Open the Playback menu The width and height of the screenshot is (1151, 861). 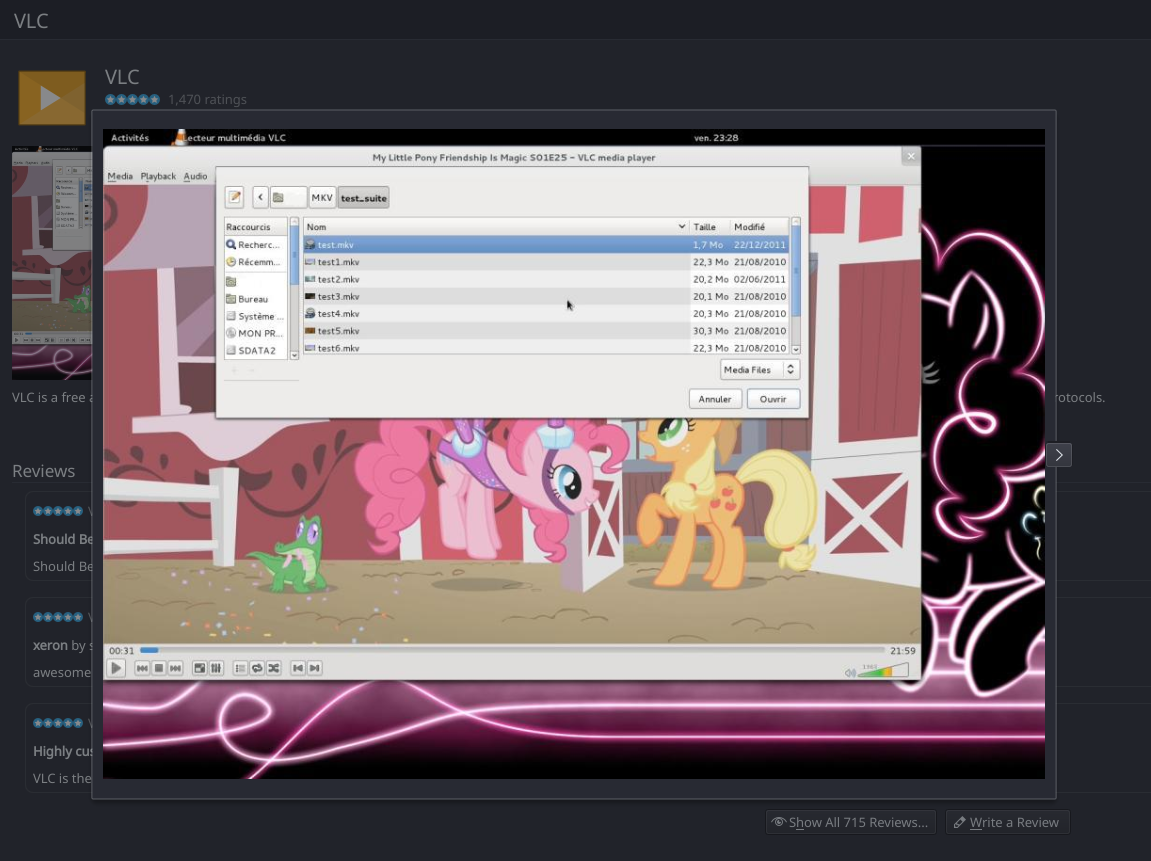tap(158, 176)
